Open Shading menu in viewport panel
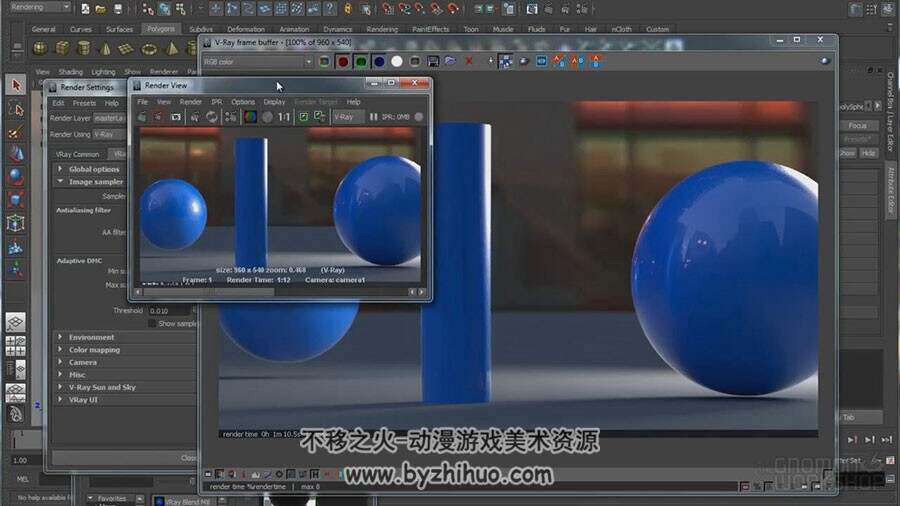Screen dimensions: 900x506 click(71, 72)
